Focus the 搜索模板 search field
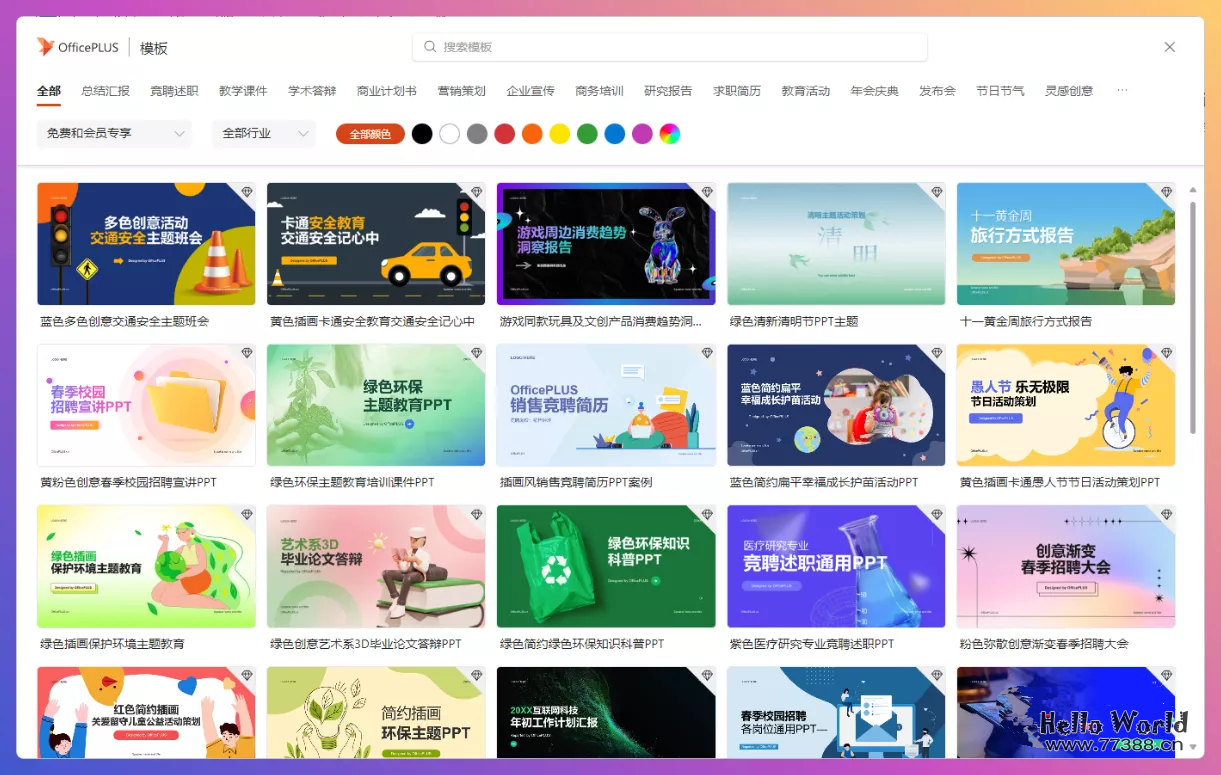 click(670, 47)
